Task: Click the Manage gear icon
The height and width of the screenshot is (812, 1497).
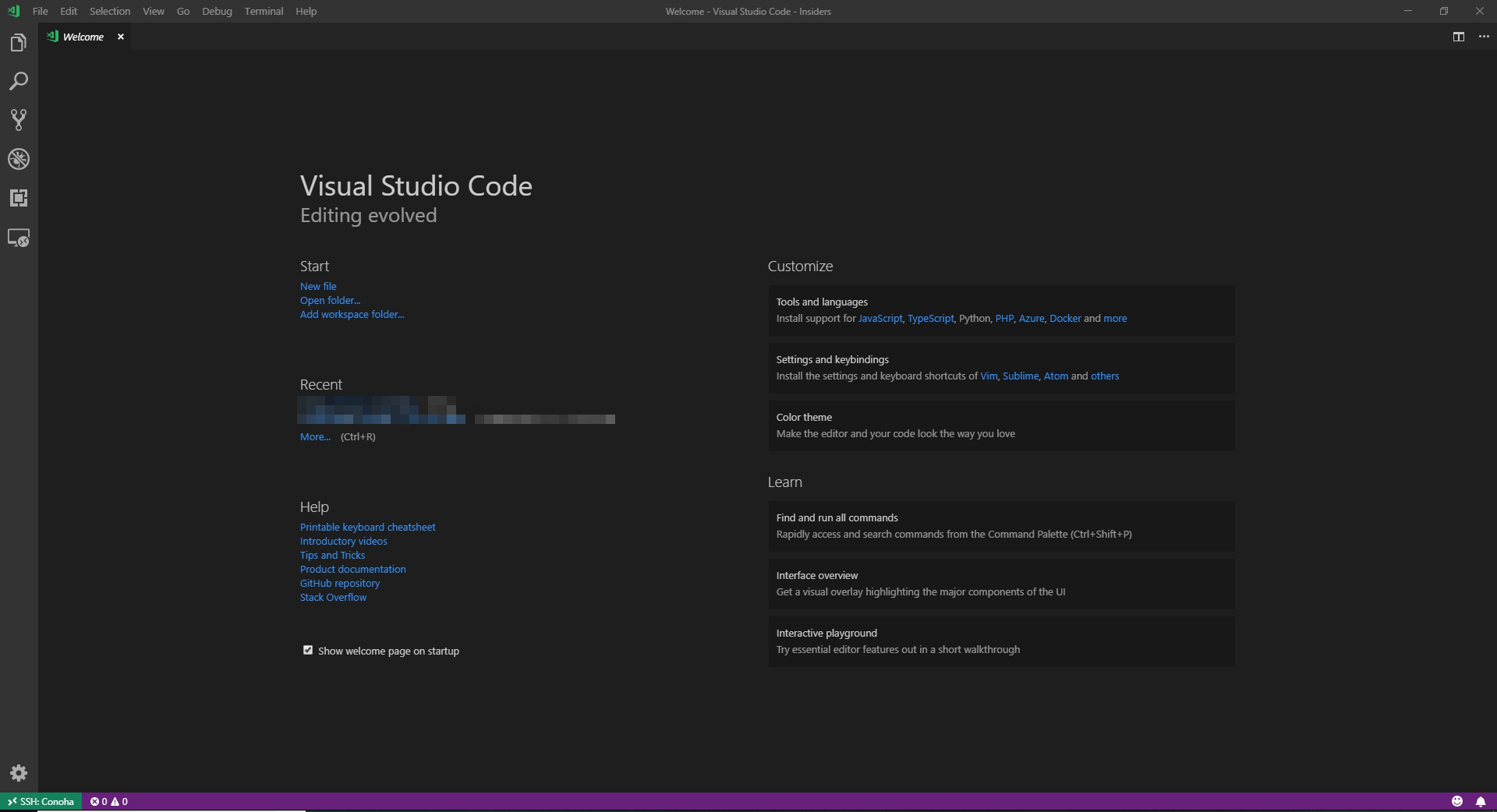Action: pos(19,773)
